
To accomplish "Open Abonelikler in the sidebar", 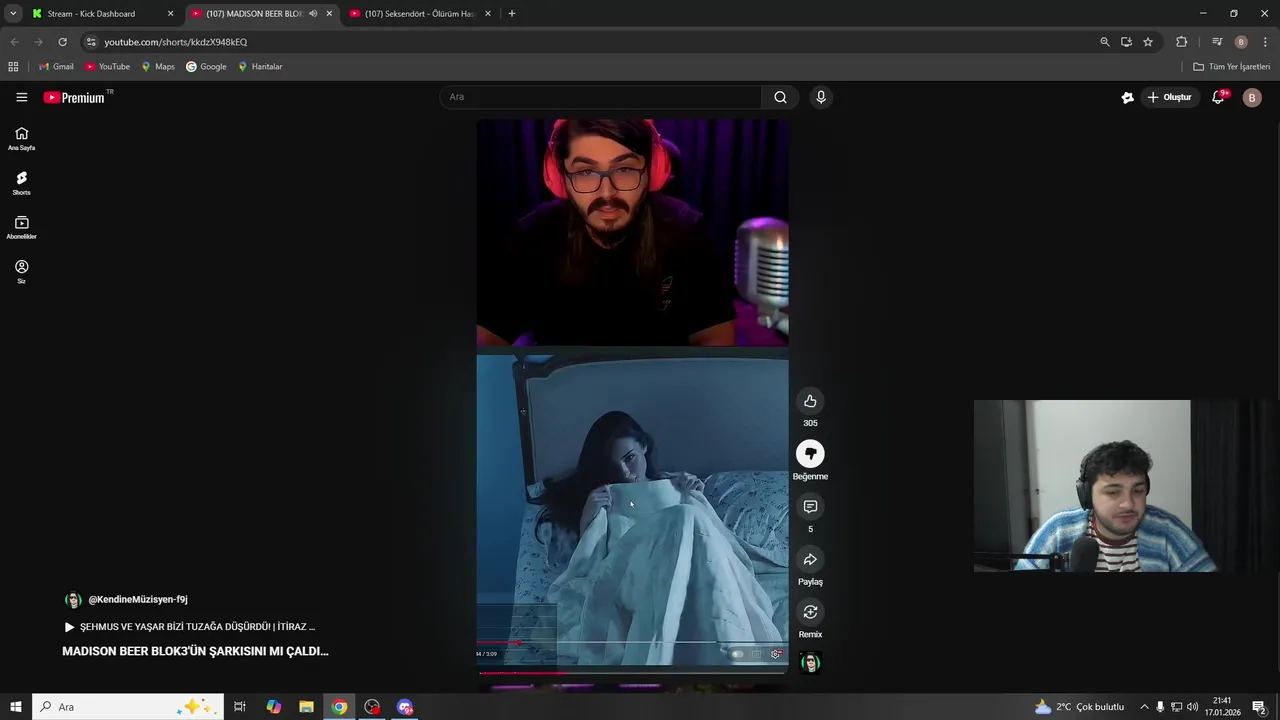I will (21, 228).
